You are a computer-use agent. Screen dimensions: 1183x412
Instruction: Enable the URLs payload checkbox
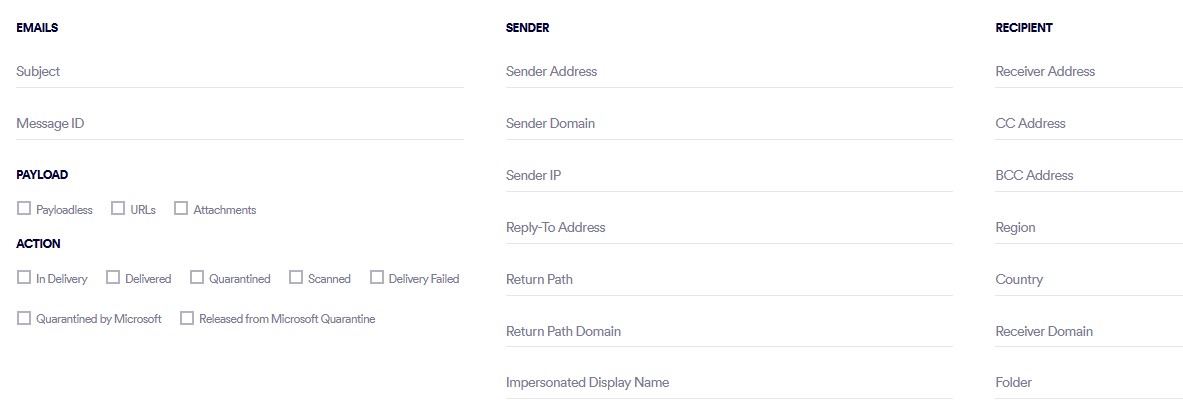tap(118, 209)
